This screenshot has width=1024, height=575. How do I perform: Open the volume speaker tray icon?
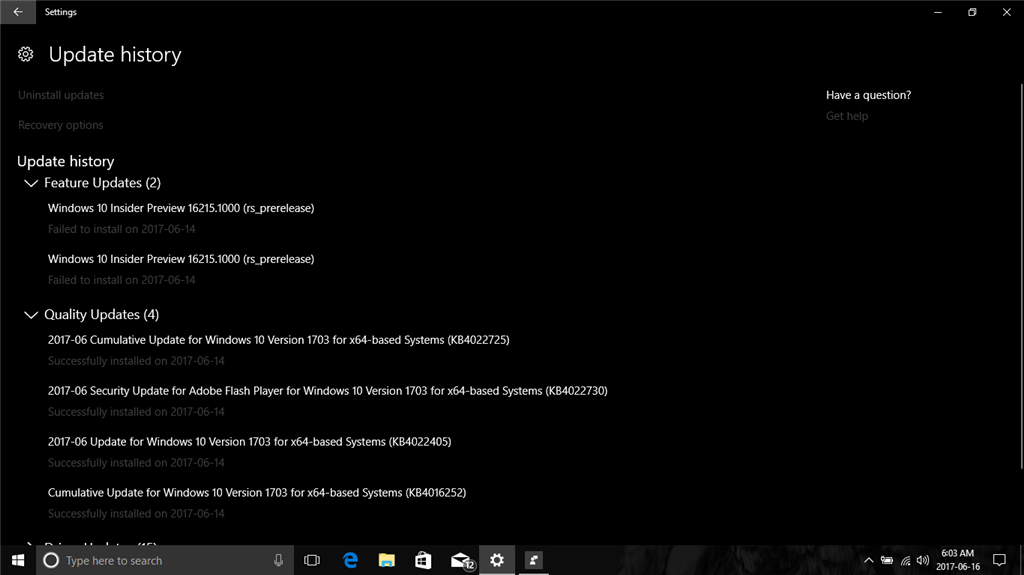coord(923,560)
